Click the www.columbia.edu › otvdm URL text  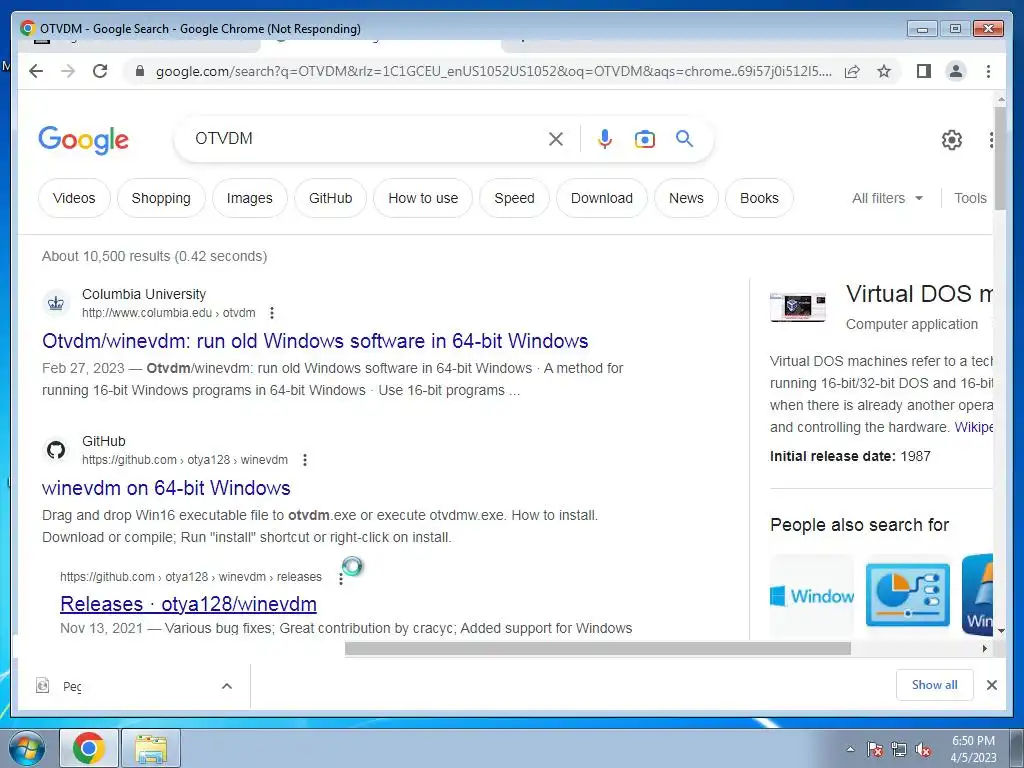168,313
